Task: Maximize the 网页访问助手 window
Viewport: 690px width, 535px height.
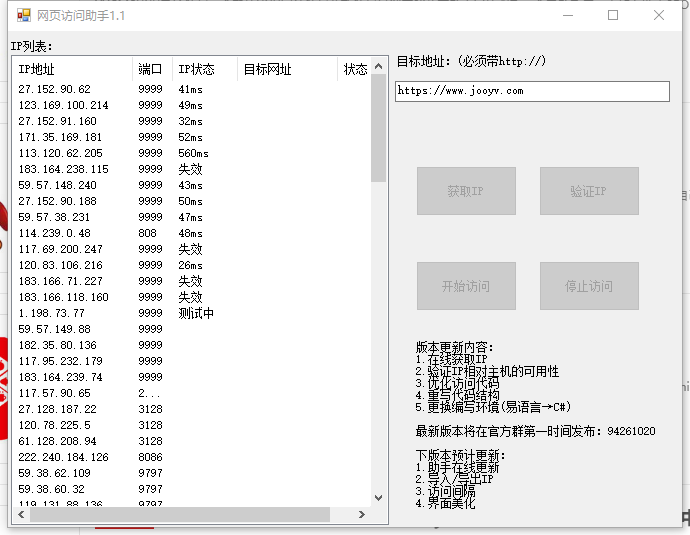Action: (613, 15)
